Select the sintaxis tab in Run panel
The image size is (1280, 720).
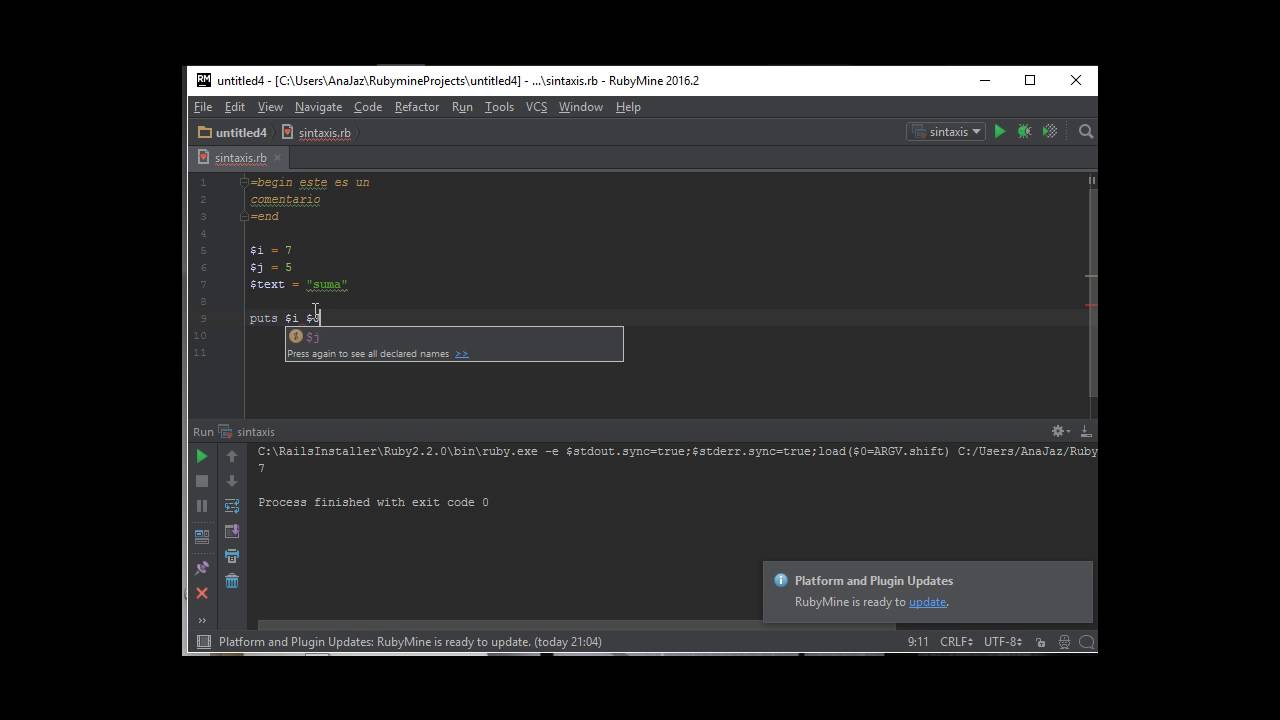tap(247, 432)
